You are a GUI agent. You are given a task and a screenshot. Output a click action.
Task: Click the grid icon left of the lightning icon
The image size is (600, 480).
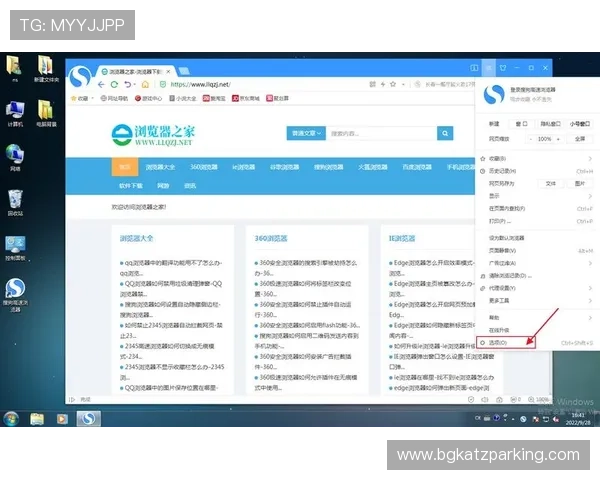click(372, 84)
